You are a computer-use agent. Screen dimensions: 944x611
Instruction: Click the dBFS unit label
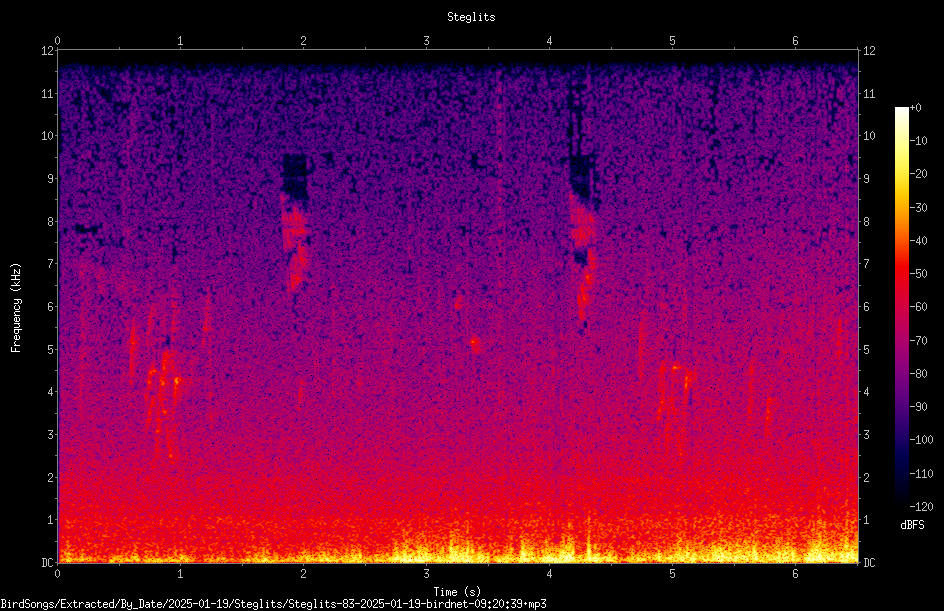coord(912,525)
